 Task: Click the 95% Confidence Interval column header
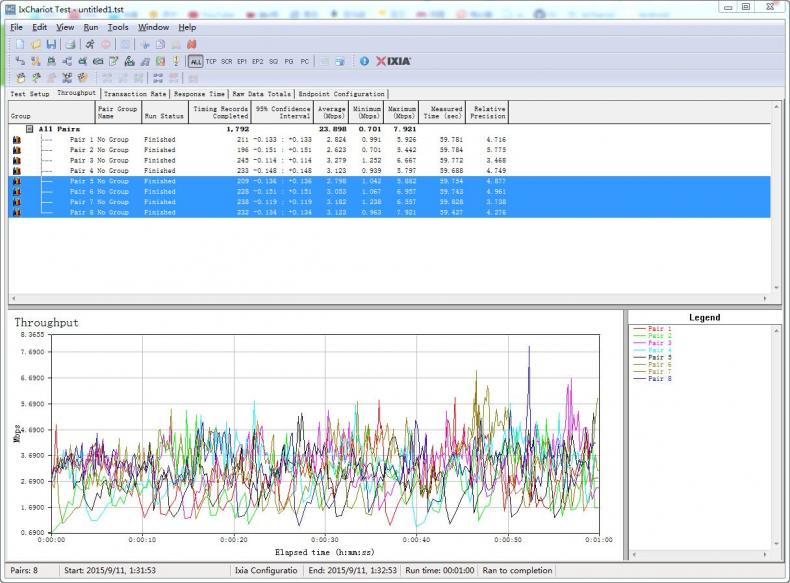(282, 112)
